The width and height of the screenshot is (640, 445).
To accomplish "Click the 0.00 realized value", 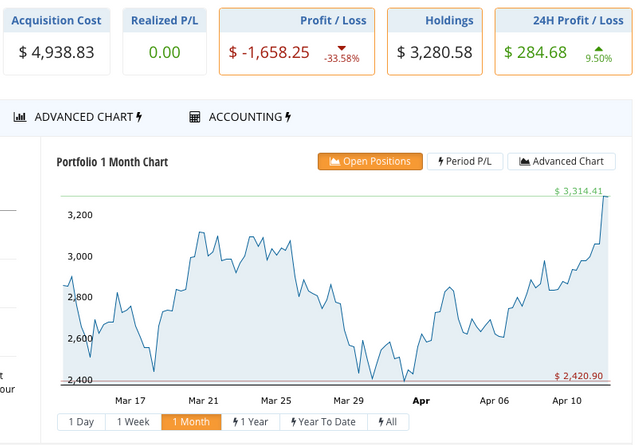I will point(164,52).
